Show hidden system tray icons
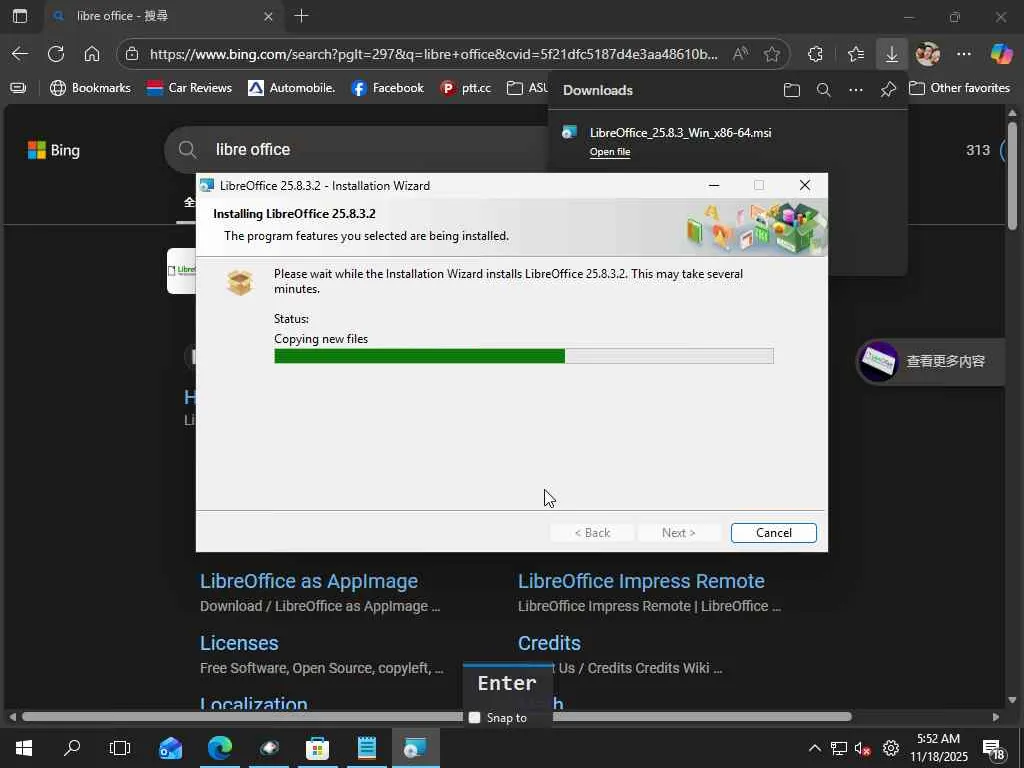The height and width of the screenshot is (768, 1024). (814, 748)
